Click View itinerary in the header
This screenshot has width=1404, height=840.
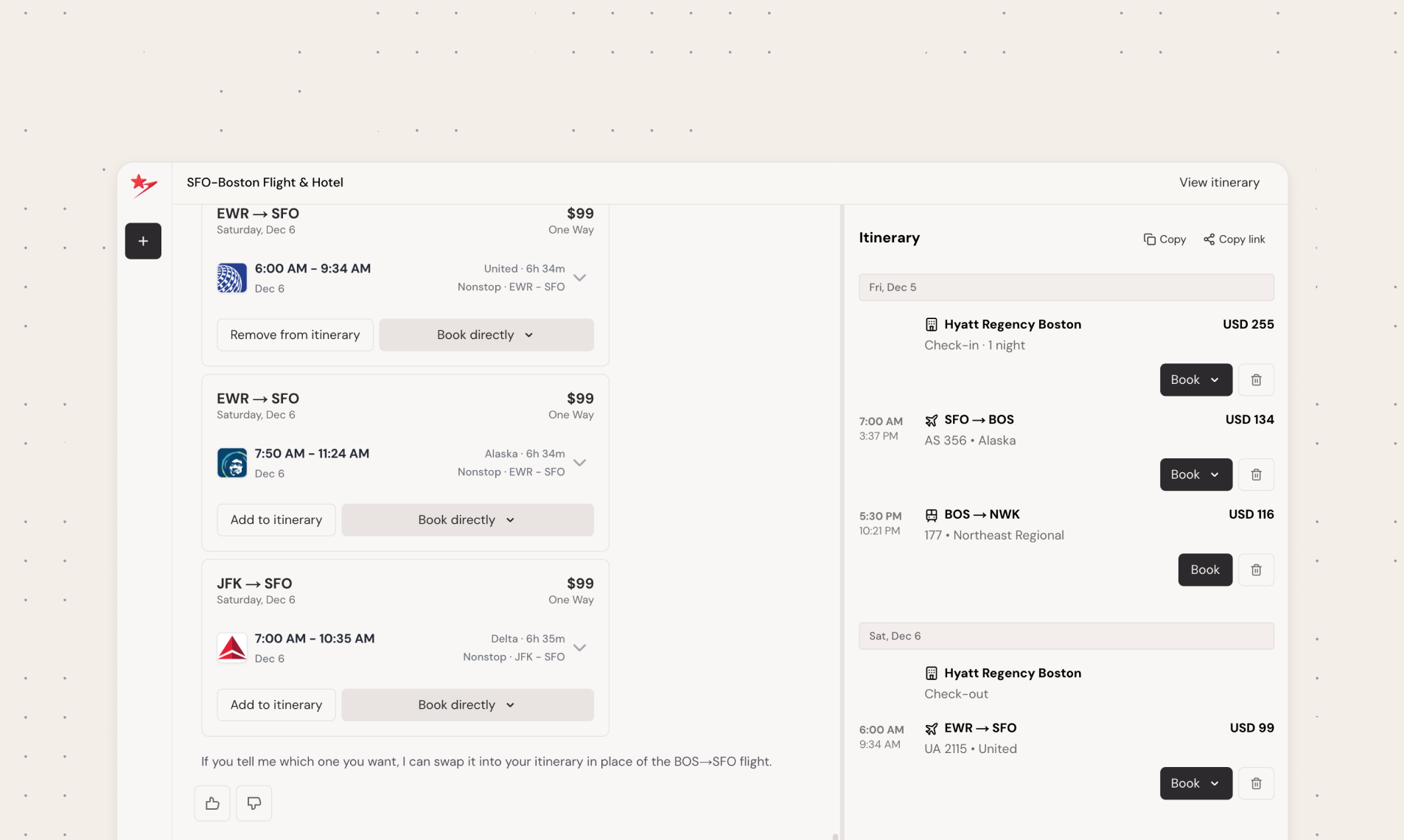click(x=1219, y=182)
